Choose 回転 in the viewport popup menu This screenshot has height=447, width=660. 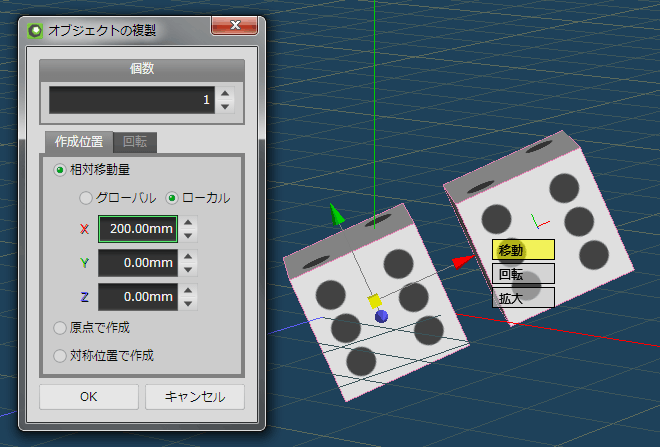523,274
